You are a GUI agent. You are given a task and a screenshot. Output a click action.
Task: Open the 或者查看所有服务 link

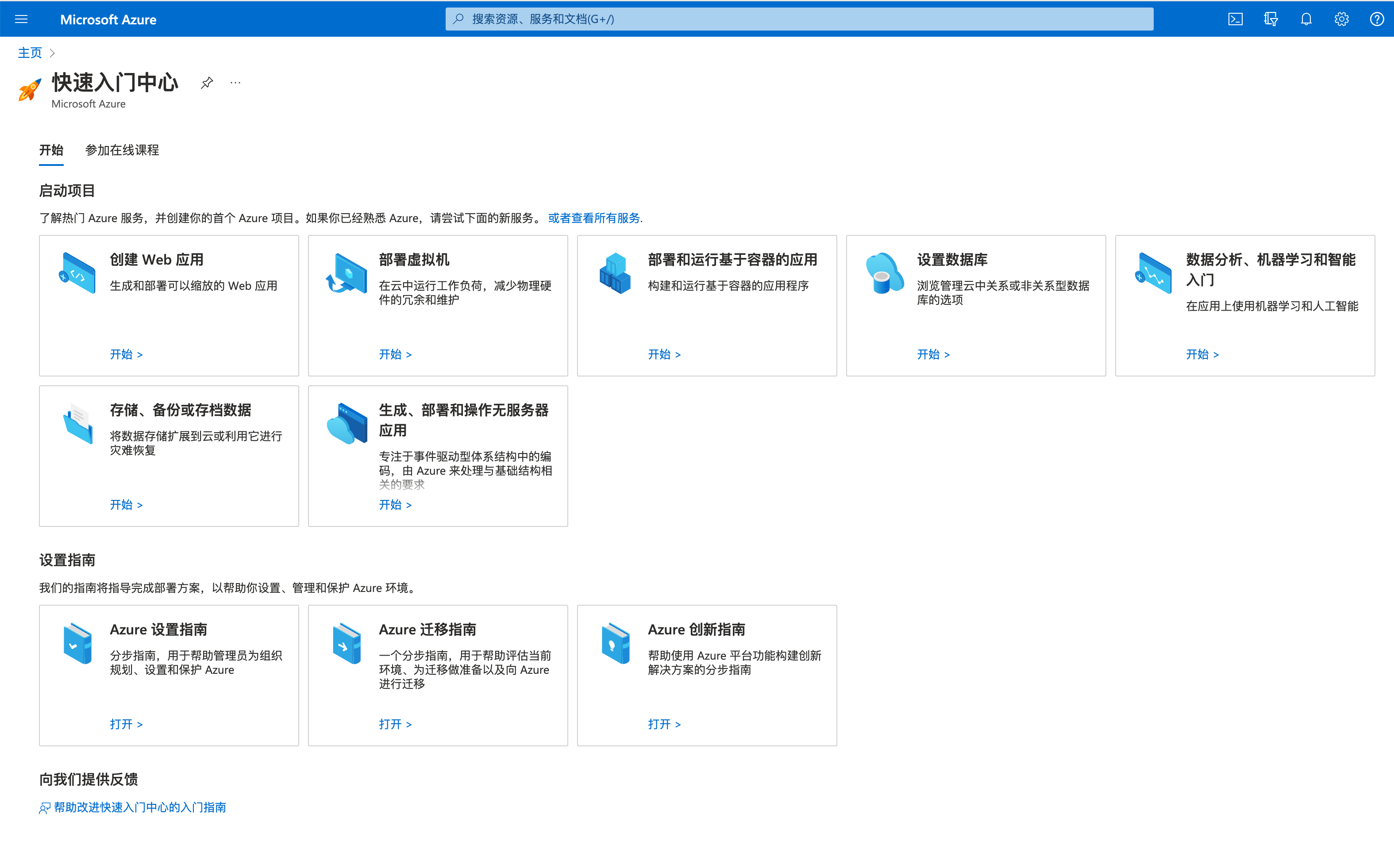click(593, 218)
